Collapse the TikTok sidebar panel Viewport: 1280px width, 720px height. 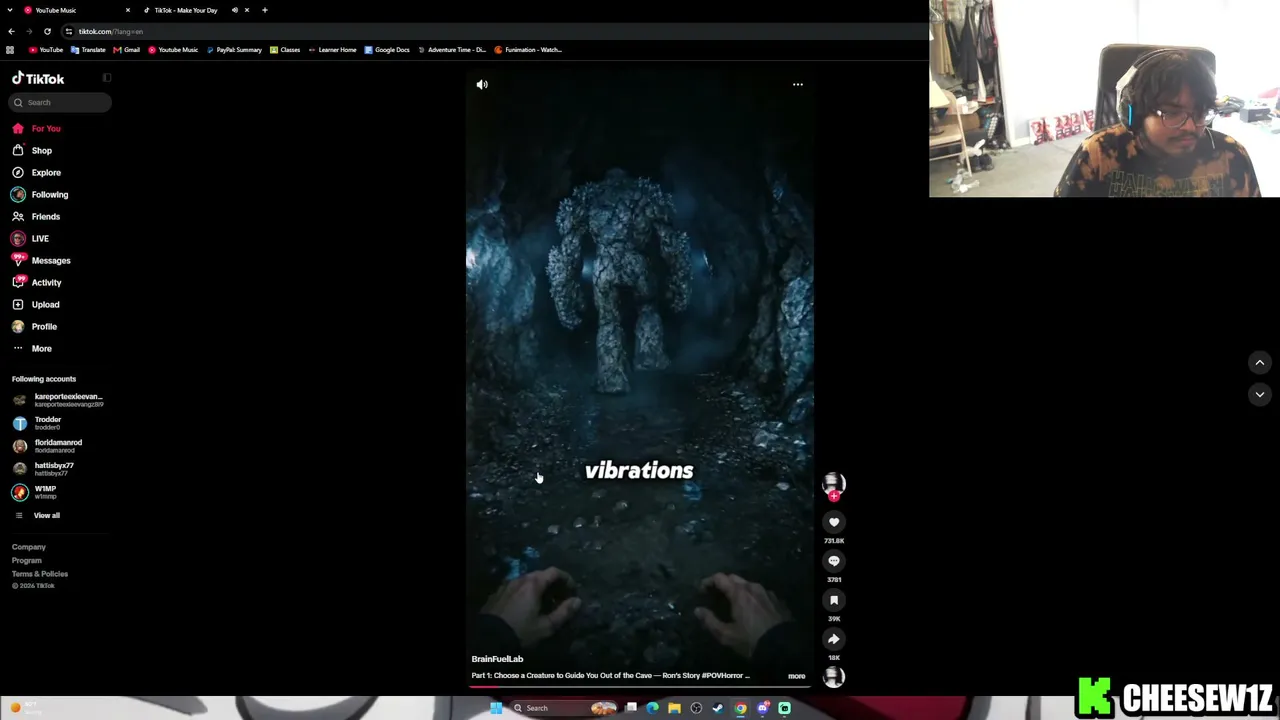click(x=107, y=78)
